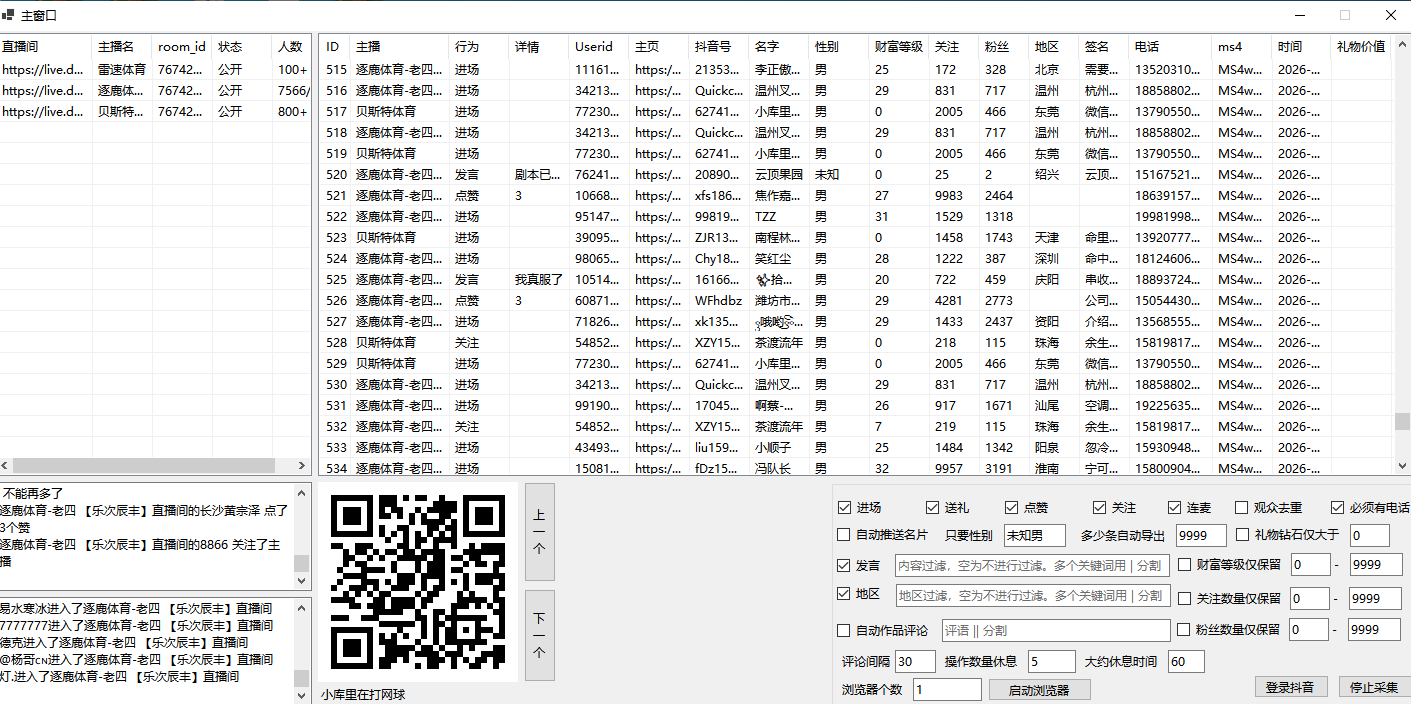Viewport: 1411px width, 704px height.
Task: Toggle the 发言 checkbox
Action: (844, 565)
